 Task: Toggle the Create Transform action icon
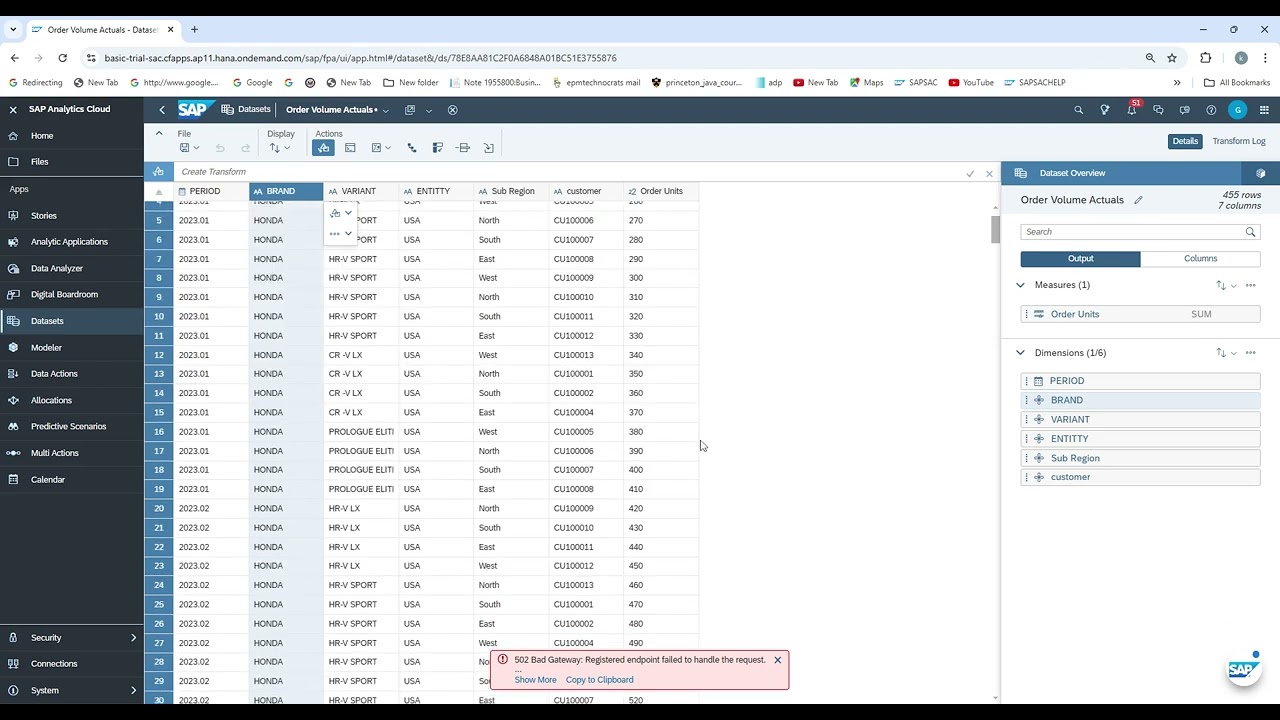pos(323,148)
